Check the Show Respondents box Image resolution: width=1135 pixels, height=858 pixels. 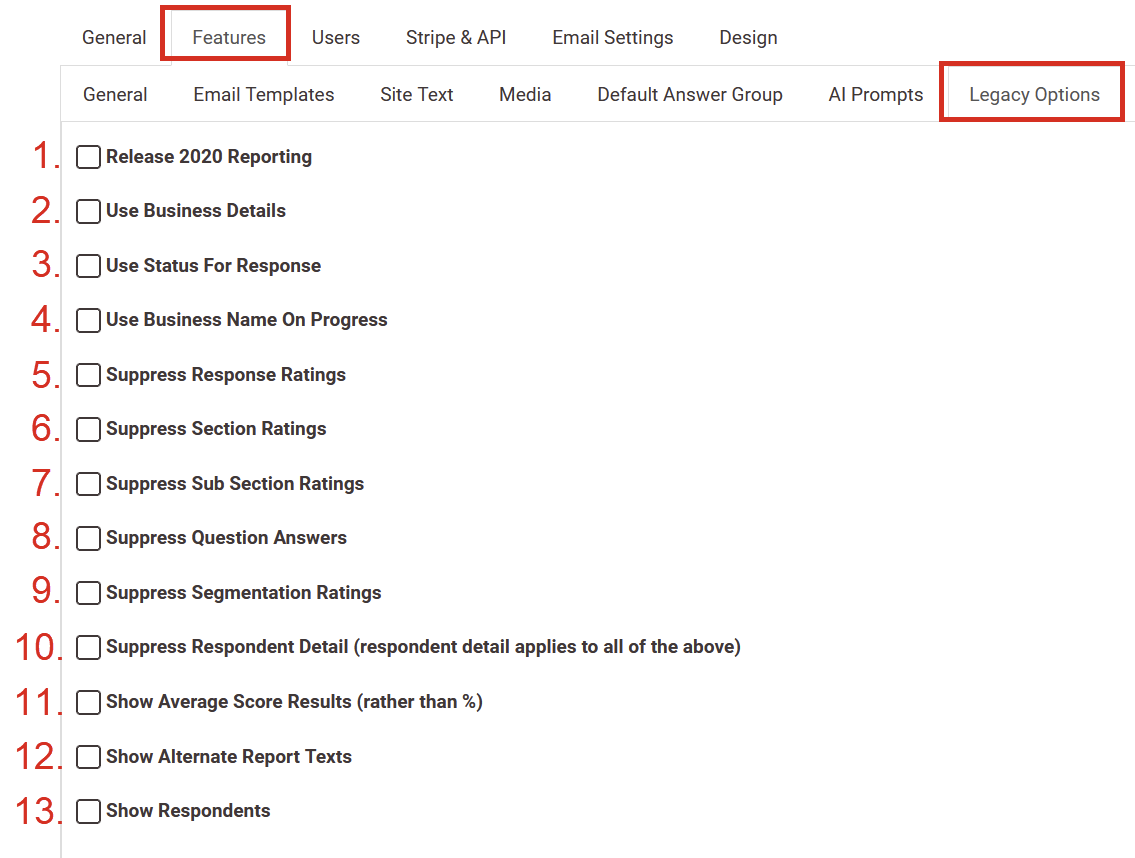pyautogui.click(x=89, y=811)
